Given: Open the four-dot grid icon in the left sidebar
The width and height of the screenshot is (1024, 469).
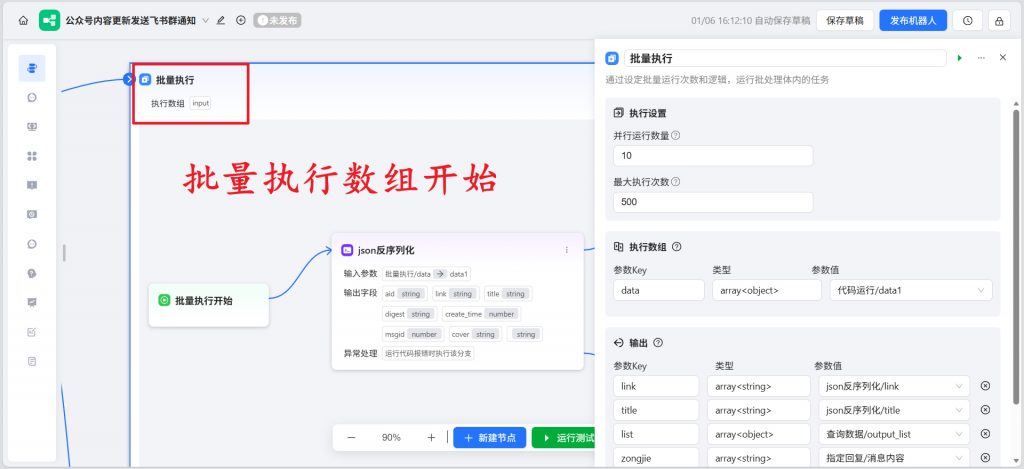Looking at the screenshot, I should [x=32, y=156].
